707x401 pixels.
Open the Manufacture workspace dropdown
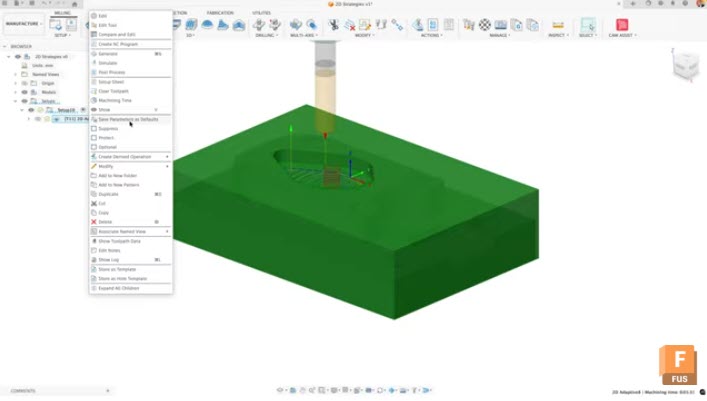coord(24,24)
